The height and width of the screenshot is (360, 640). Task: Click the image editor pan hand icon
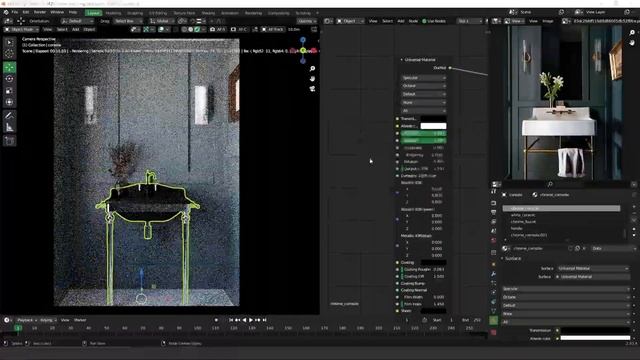click(632, 42)
